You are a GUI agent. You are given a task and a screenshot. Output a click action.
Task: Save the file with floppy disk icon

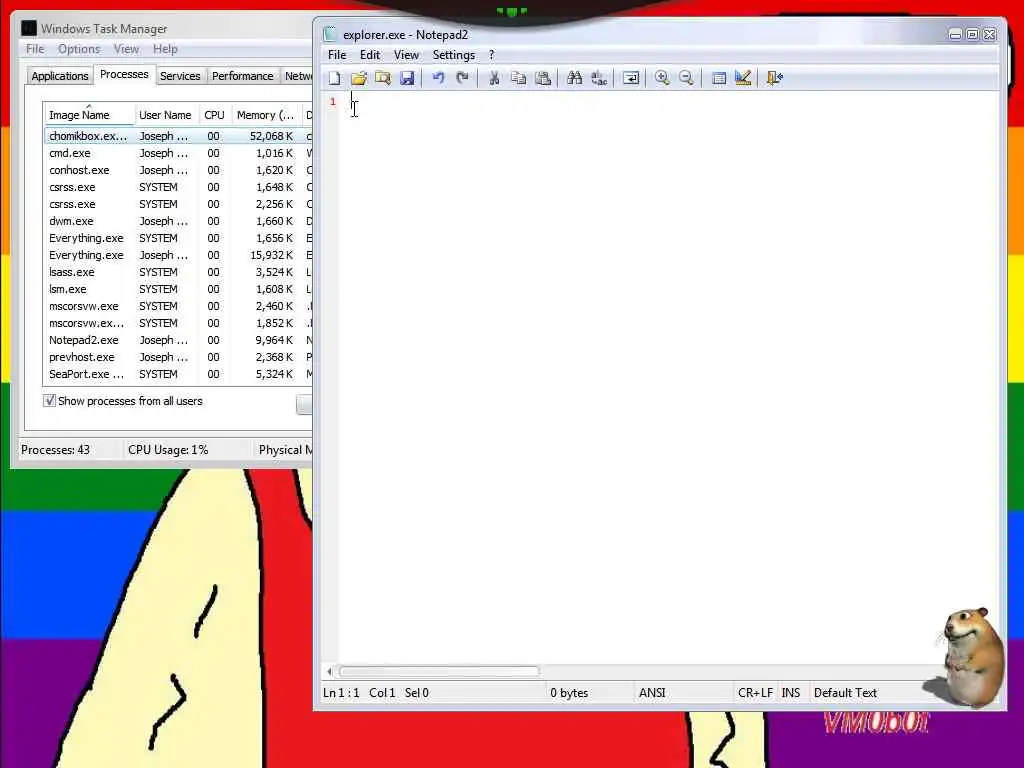(x=407, y=78)
